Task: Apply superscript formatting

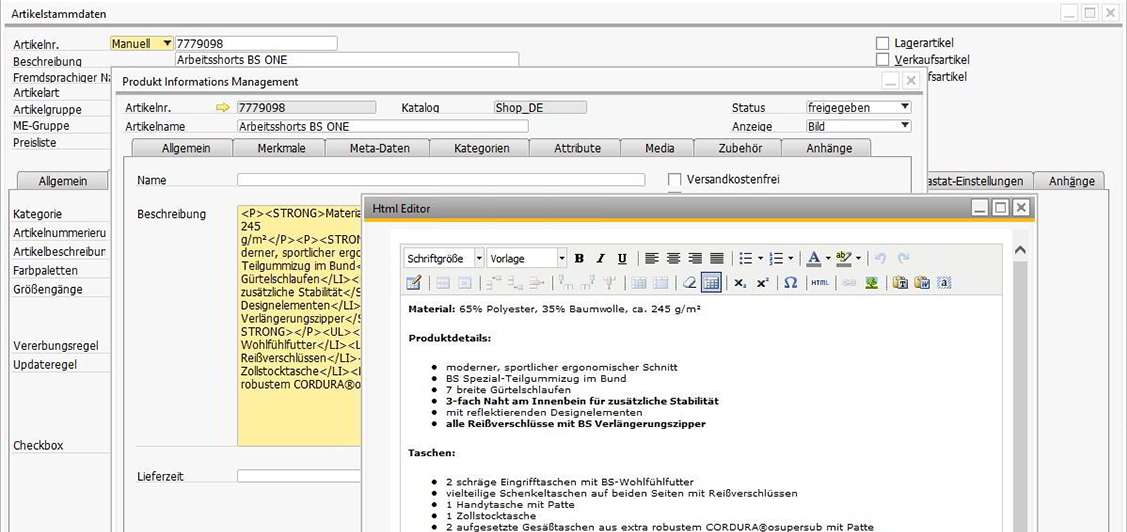Action: 763,283
